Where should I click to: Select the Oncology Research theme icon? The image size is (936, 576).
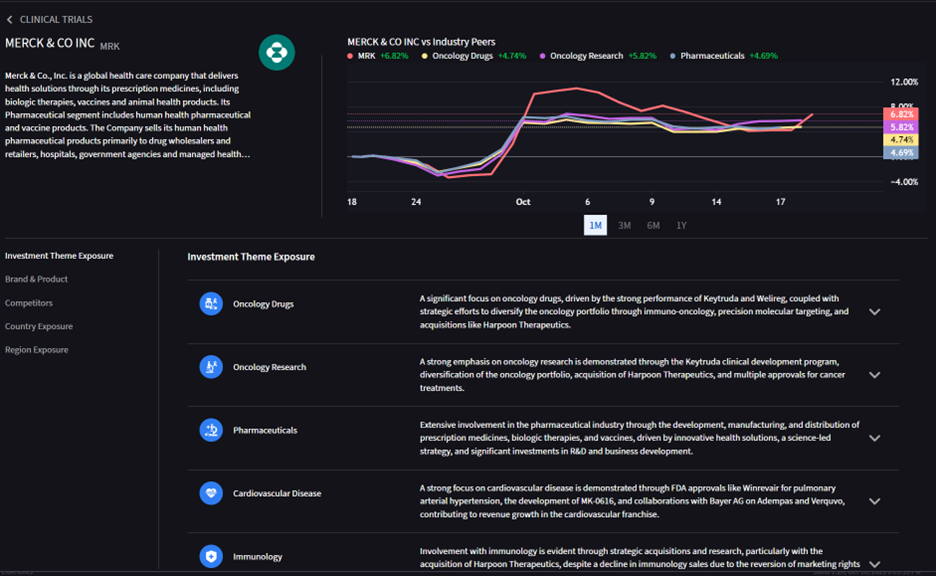[211, 367]
